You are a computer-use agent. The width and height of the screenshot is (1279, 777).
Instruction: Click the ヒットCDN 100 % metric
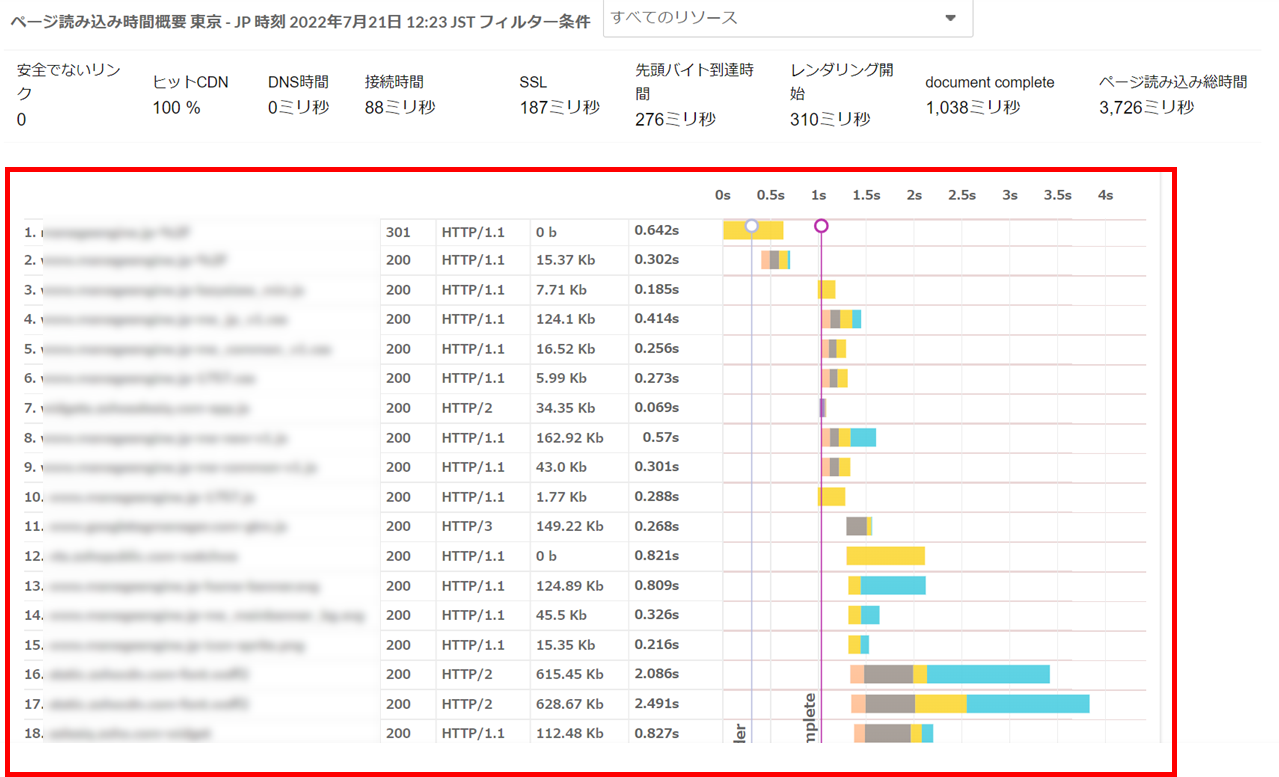tap(190, 95)
